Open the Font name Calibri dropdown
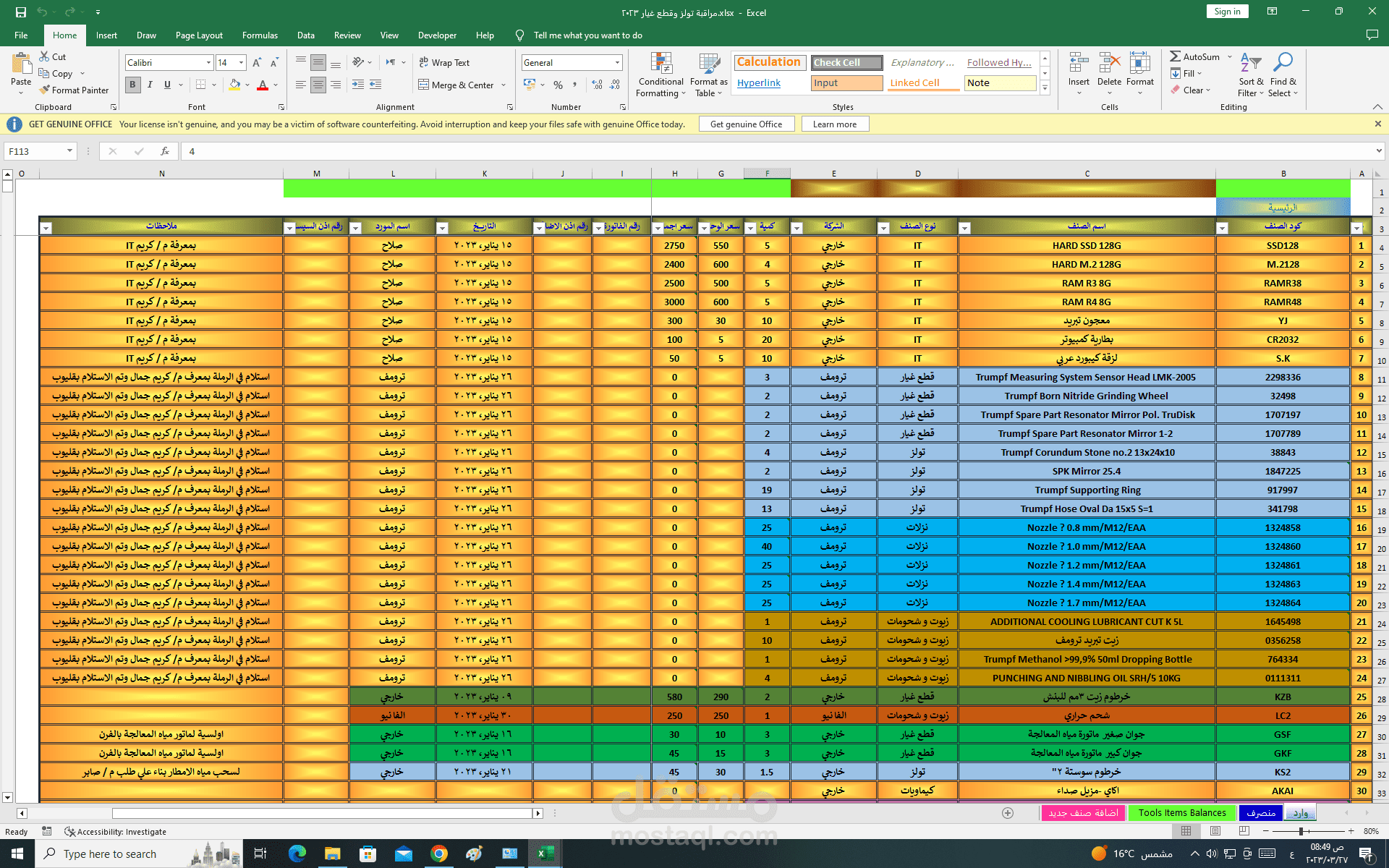 point(208,63)
